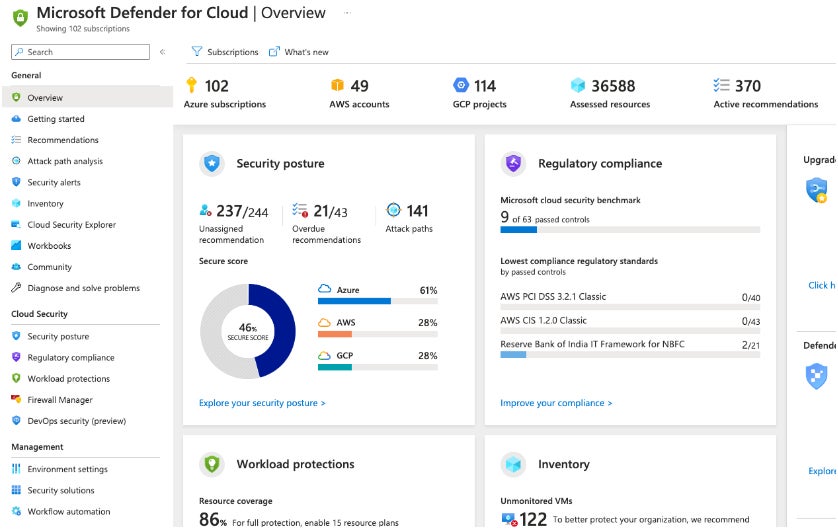Click the Active recommendations checklist icon
The image size is (838, 529).
[721, 85]
